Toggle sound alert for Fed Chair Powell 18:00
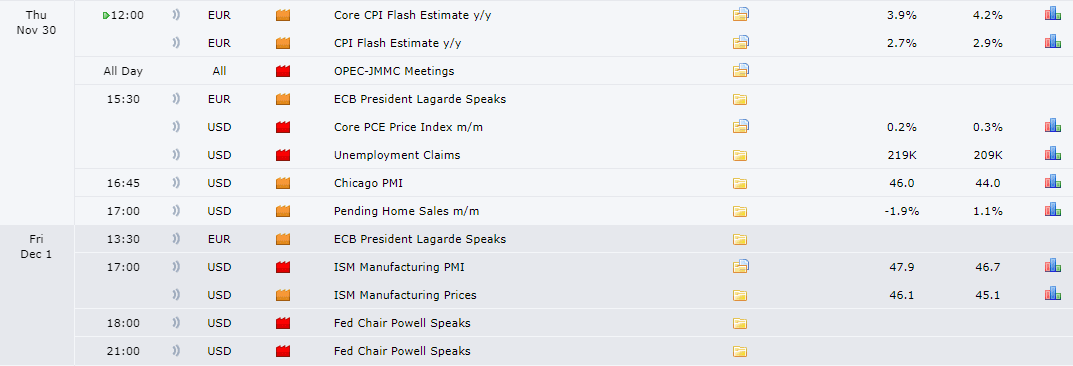 click(x=177, y=324)
